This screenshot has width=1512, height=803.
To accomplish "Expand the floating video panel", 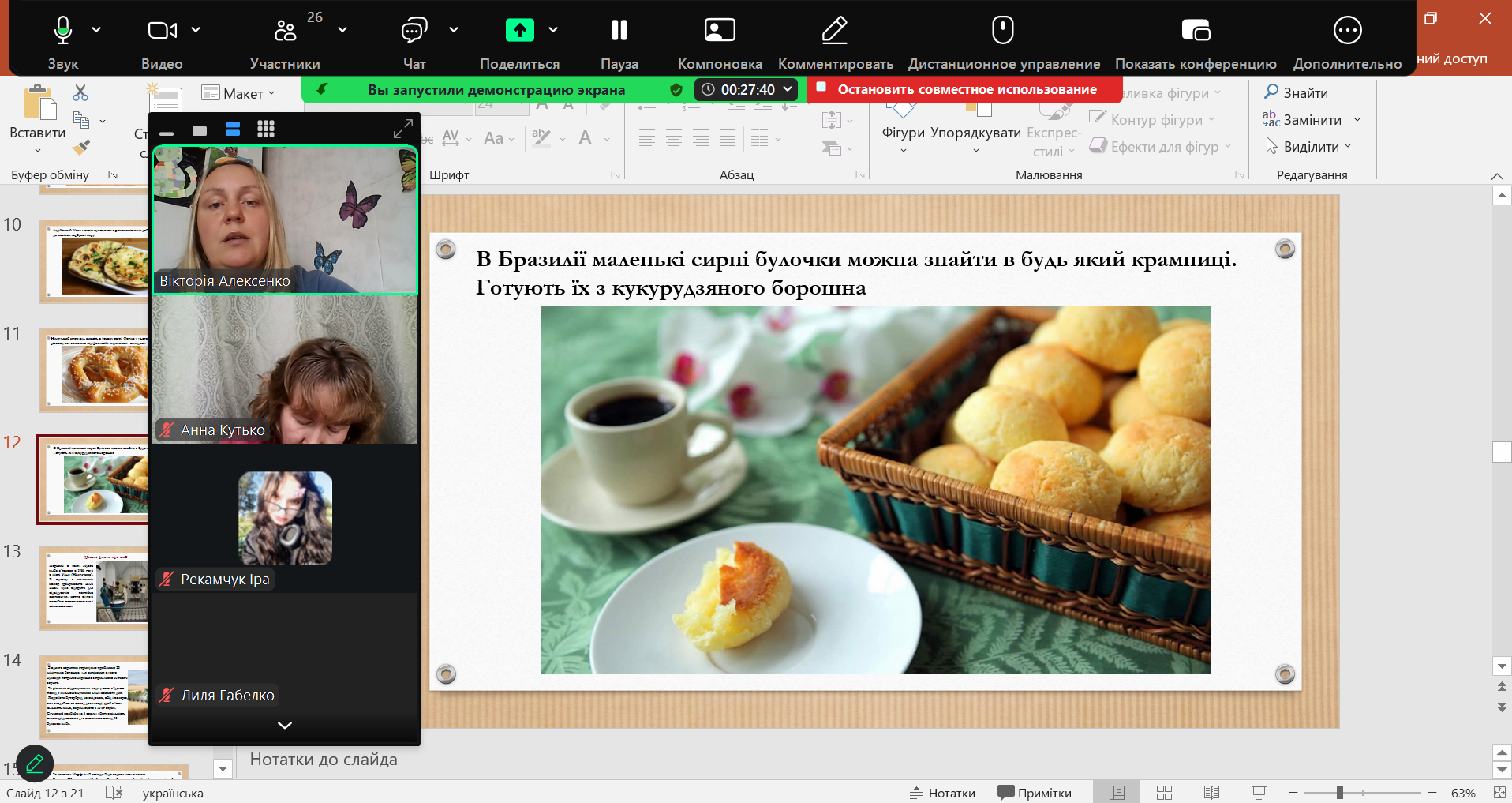I will (x=403, y=129).
